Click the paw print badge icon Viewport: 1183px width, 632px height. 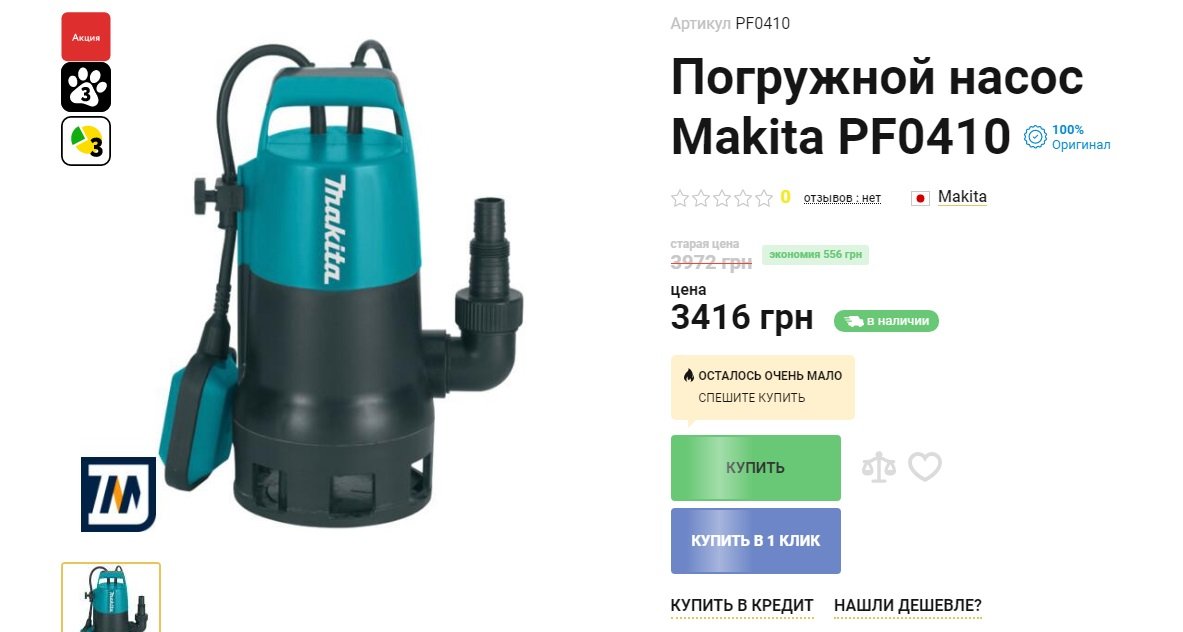(x=86, y=87)
